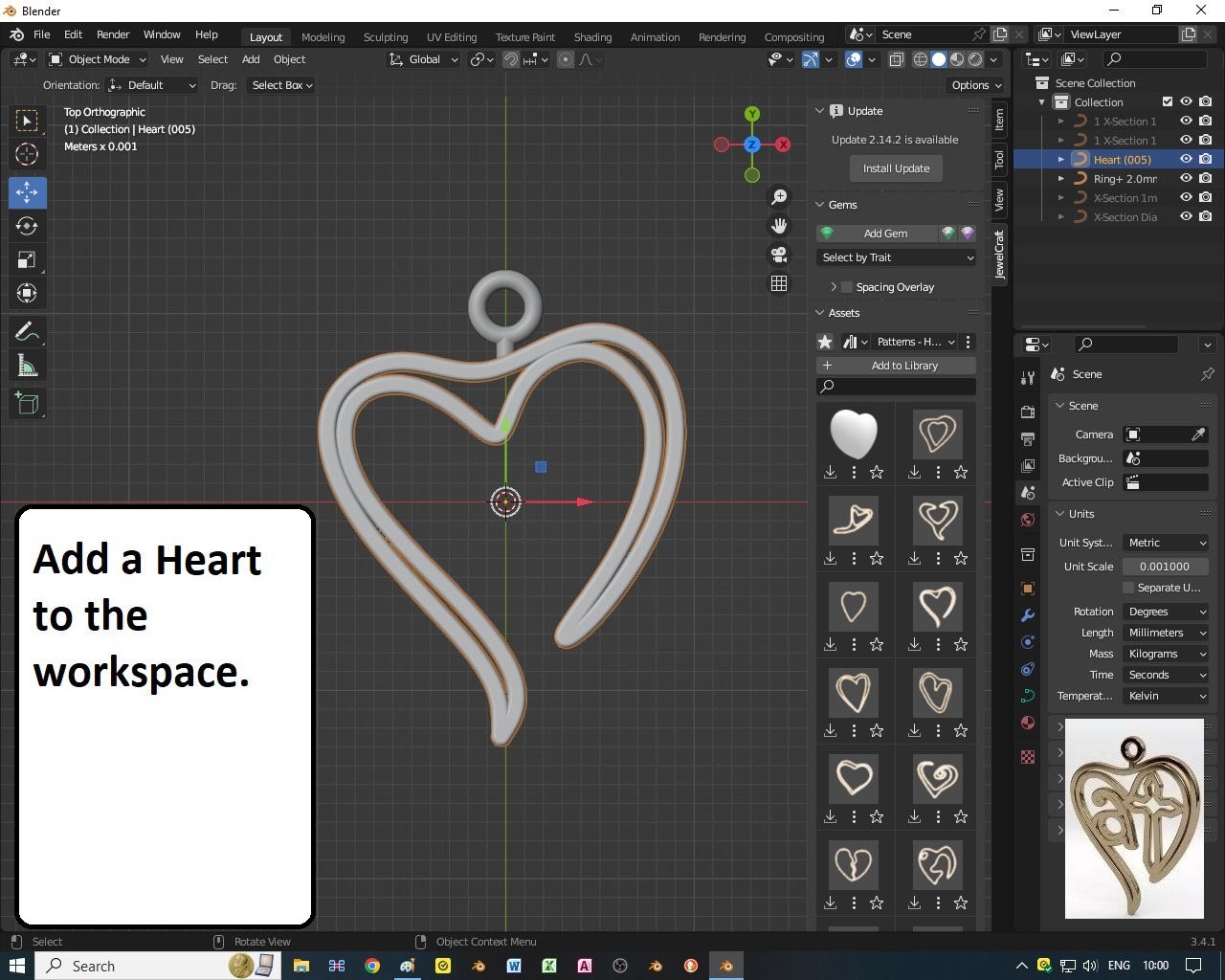Adjust the Unit Scale value field
The image size is (1225, 980).
(1165, 567)
